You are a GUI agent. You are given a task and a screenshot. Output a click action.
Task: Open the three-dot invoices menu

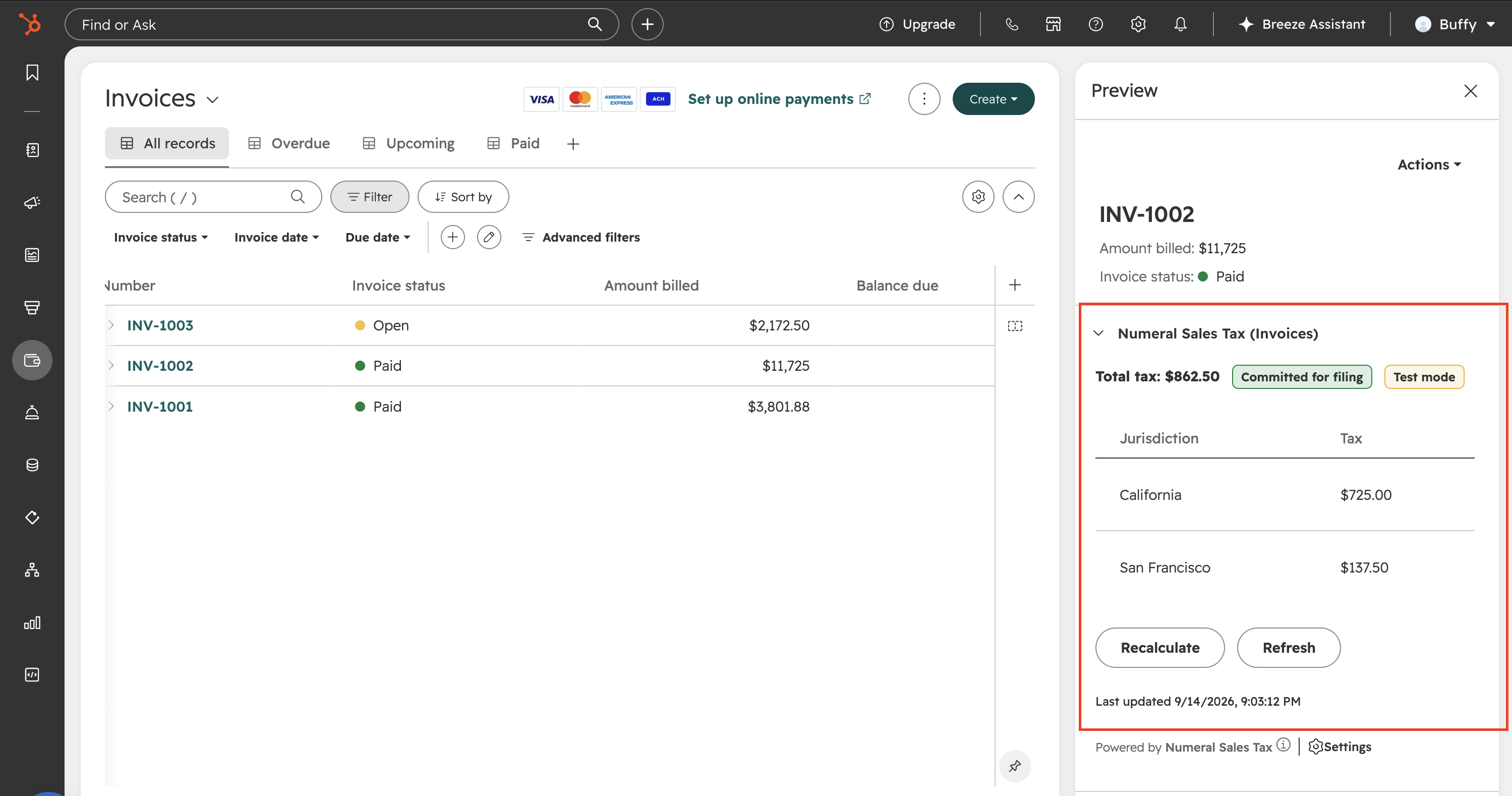pyautogui.click(x=924, y=99)
